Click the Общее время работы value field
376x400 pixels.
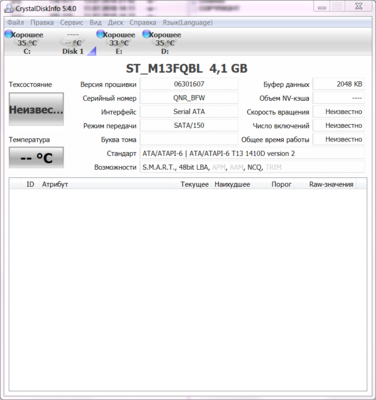tap(339, 139)
